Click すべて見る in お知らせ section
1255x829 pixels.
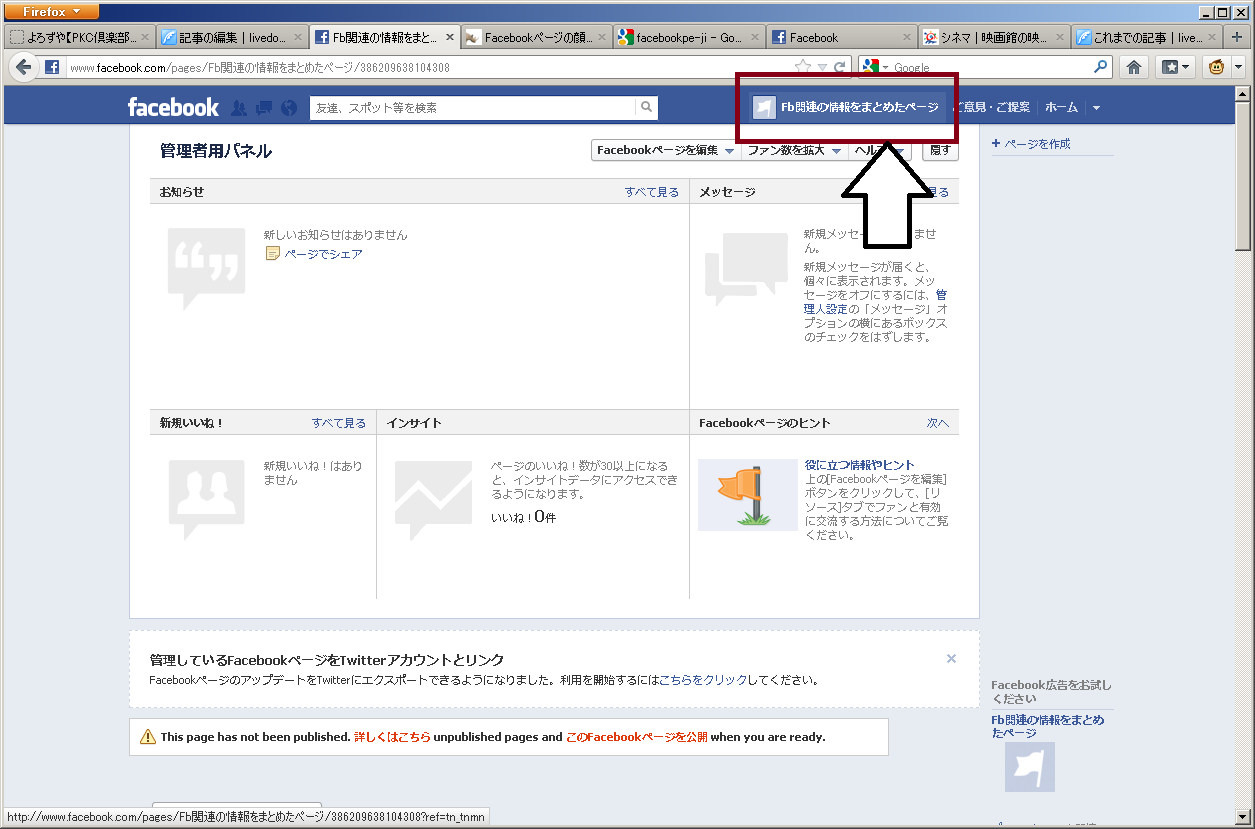[x=651, y=192]
